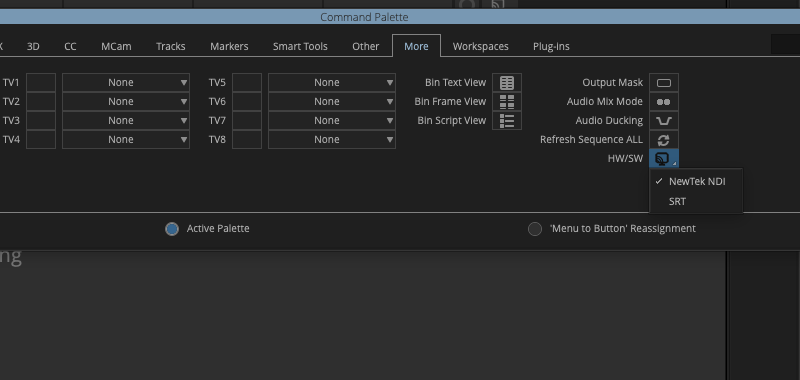Viewport: 800px width, 380px height.
Task: Open the TV4 None dropdown
Action: click(x=126, y=139)
